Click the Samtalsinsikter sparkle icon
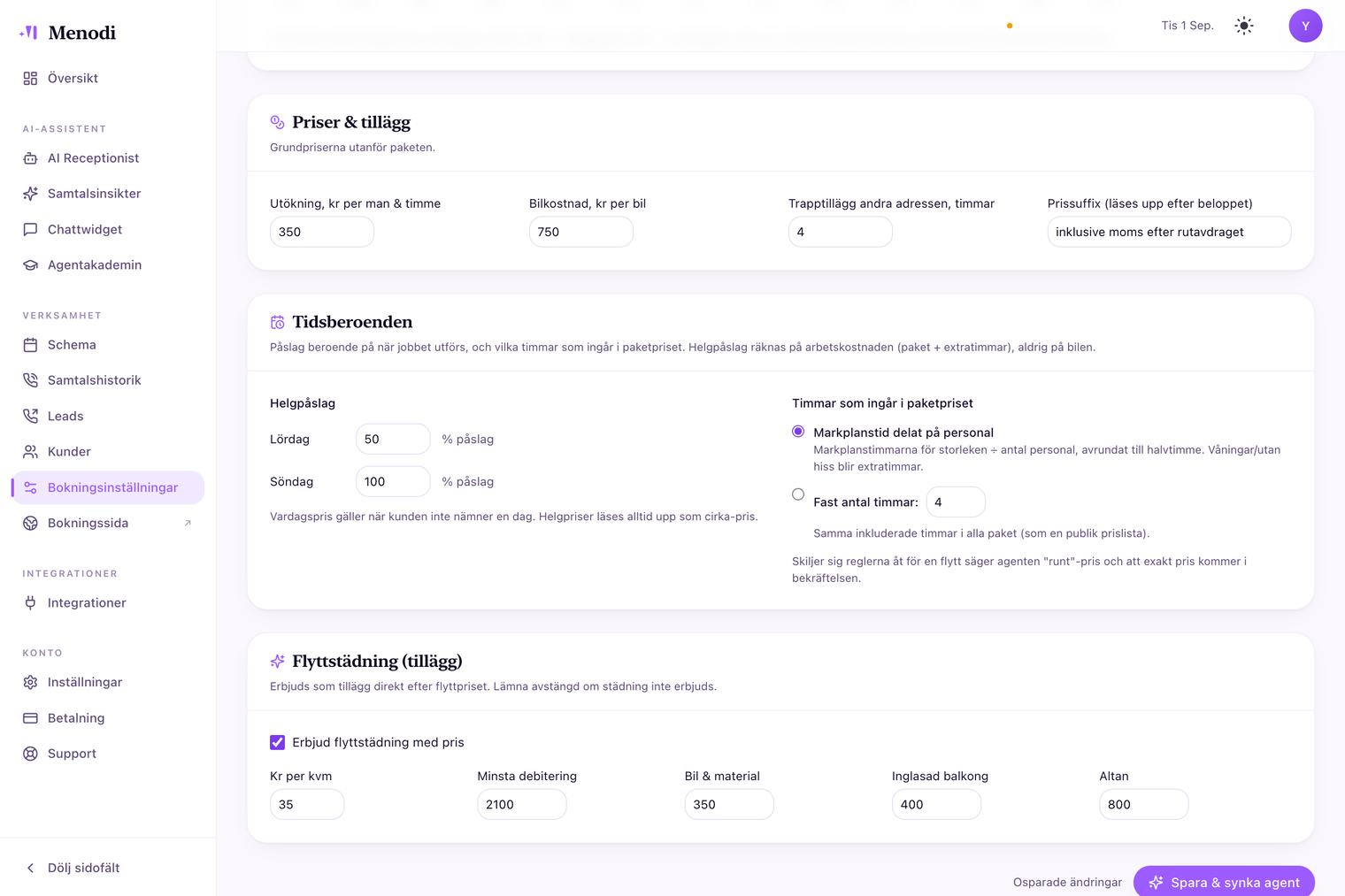This screenshot has height=896, width=1345. [30, 194]
